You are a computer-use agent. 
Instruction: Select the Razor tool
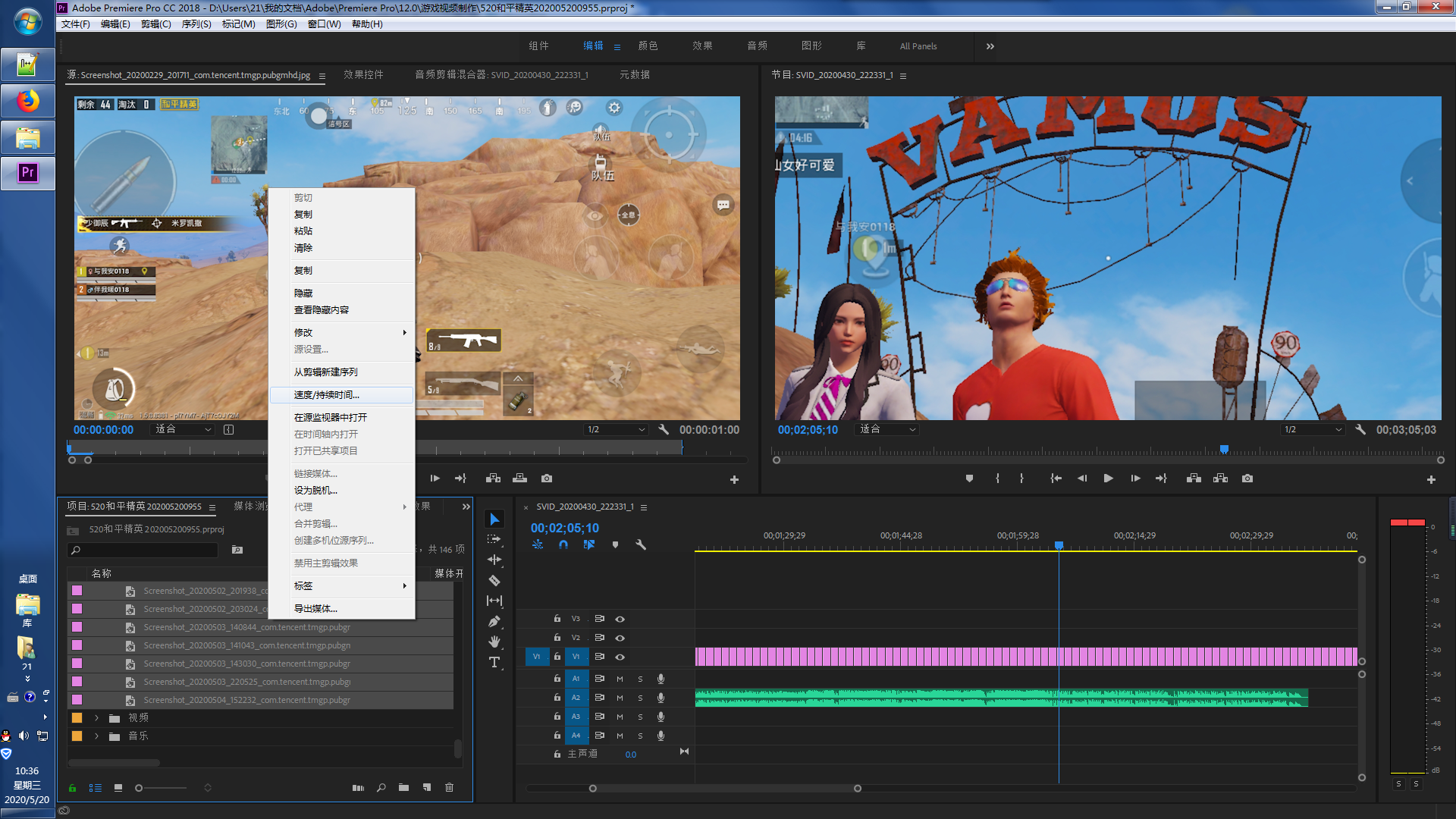coord(494,580)
